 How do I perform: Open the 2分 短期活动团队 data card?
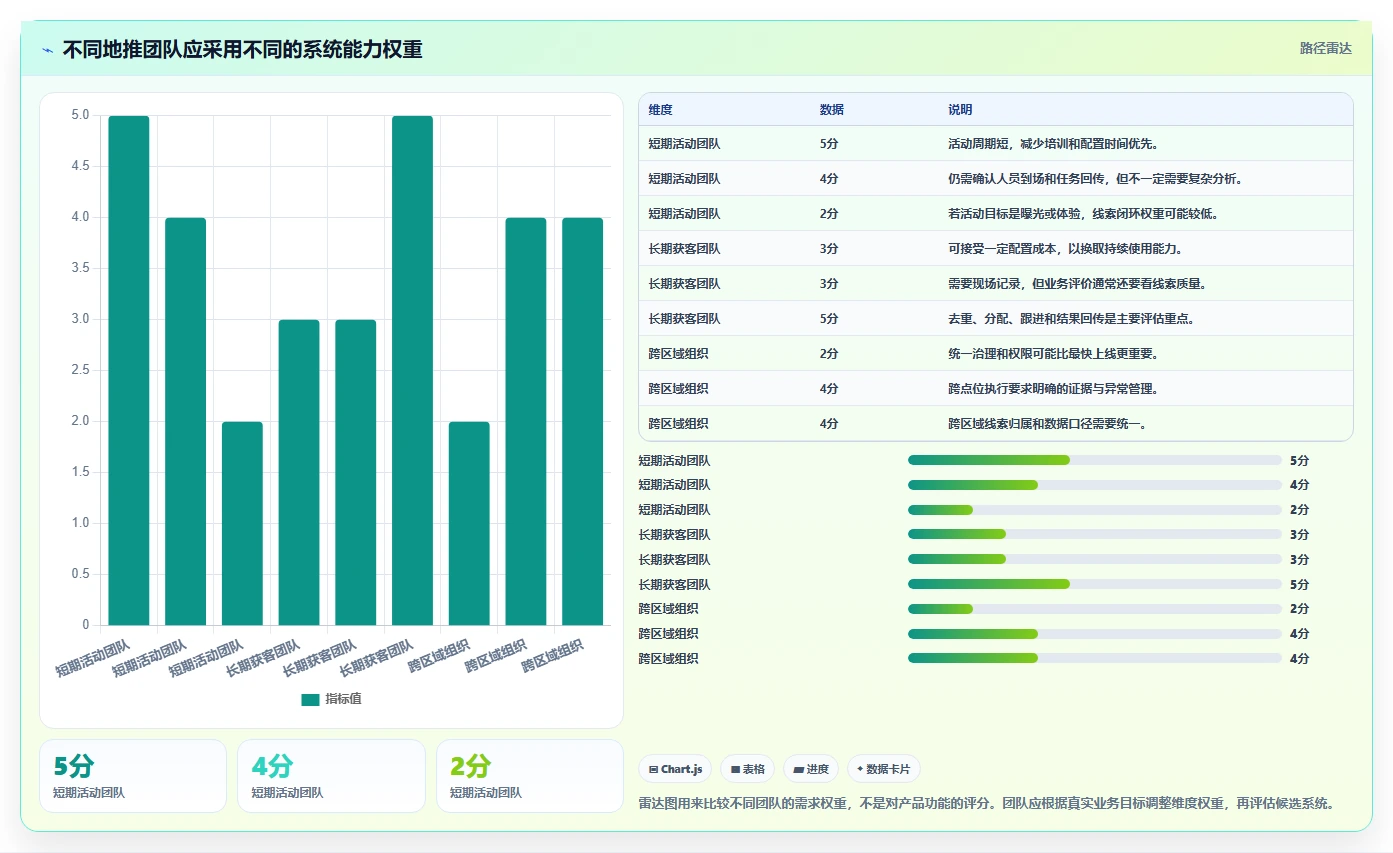click(x=530, y=776)
